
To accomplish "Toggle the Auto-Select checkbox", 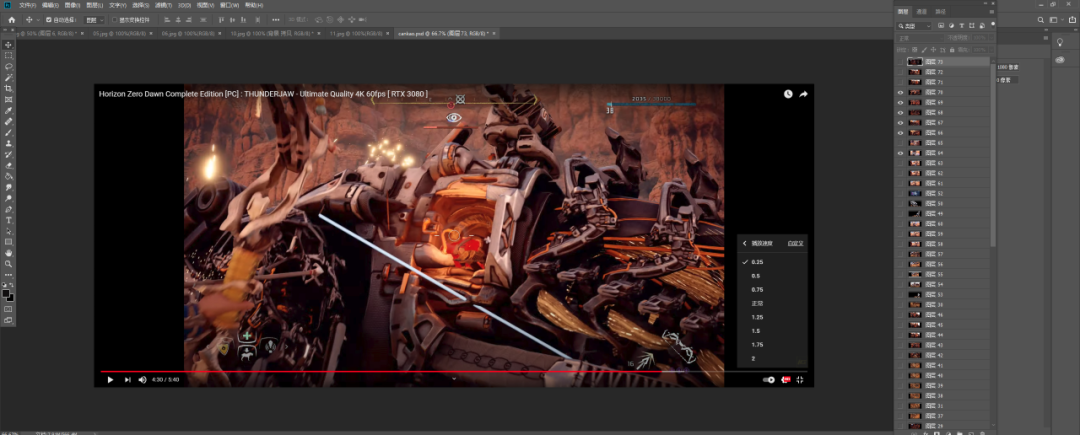I will click(48, 20).
